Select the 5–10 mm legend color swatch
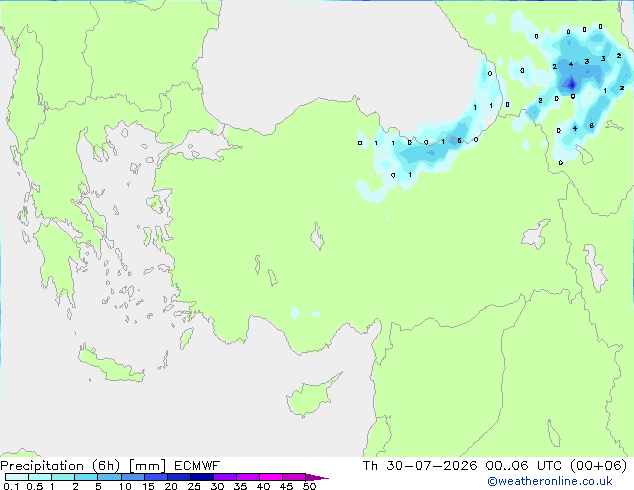Screen dimensions: 634x490 click(109, 477)
